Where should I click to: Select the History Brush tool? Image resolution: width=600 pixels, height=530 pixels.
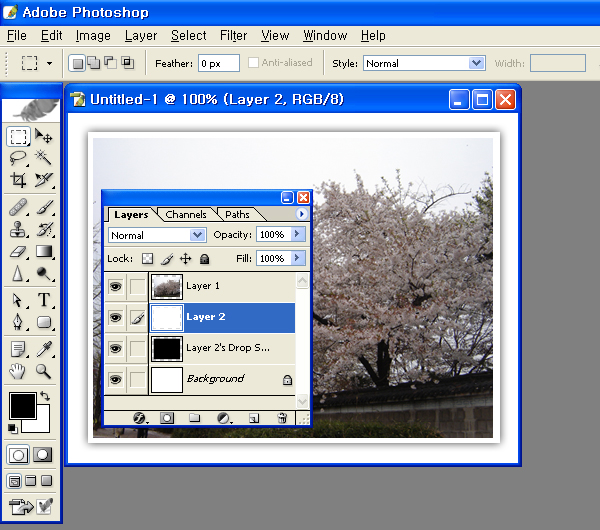pos(43,229)
